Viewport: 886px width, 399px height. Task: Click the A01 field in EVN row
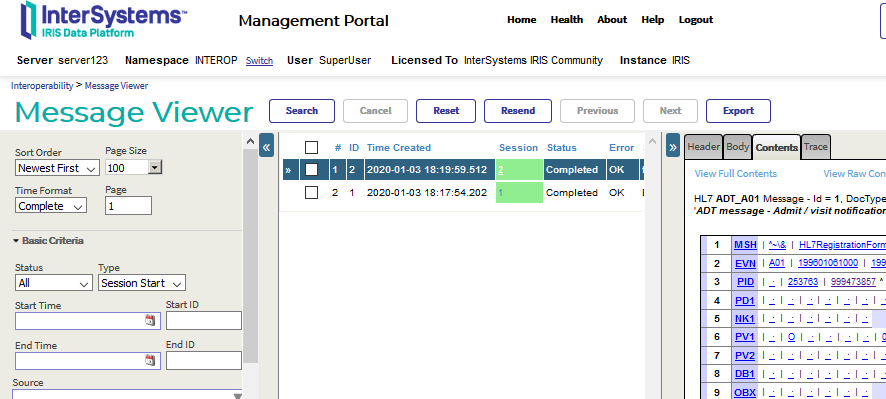coord(777,263)
